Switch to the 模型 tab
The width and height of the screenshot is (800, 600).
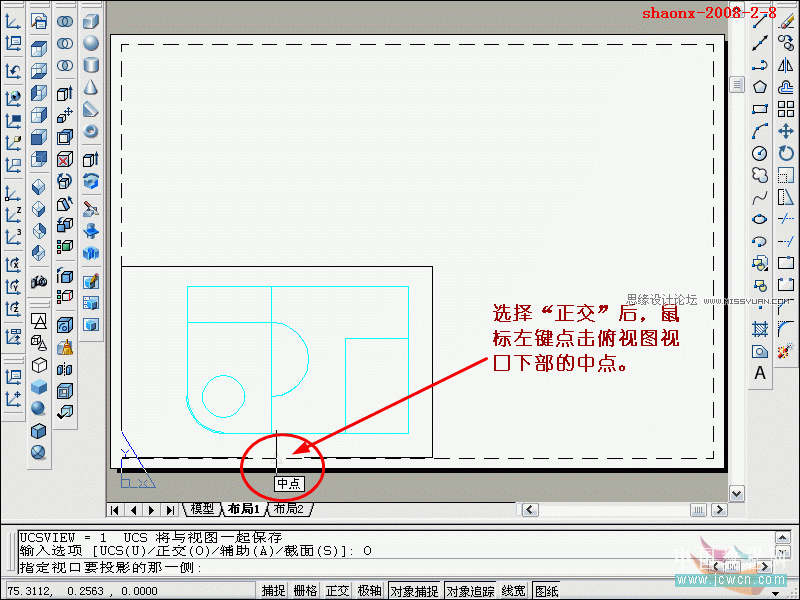pos(202,509)
